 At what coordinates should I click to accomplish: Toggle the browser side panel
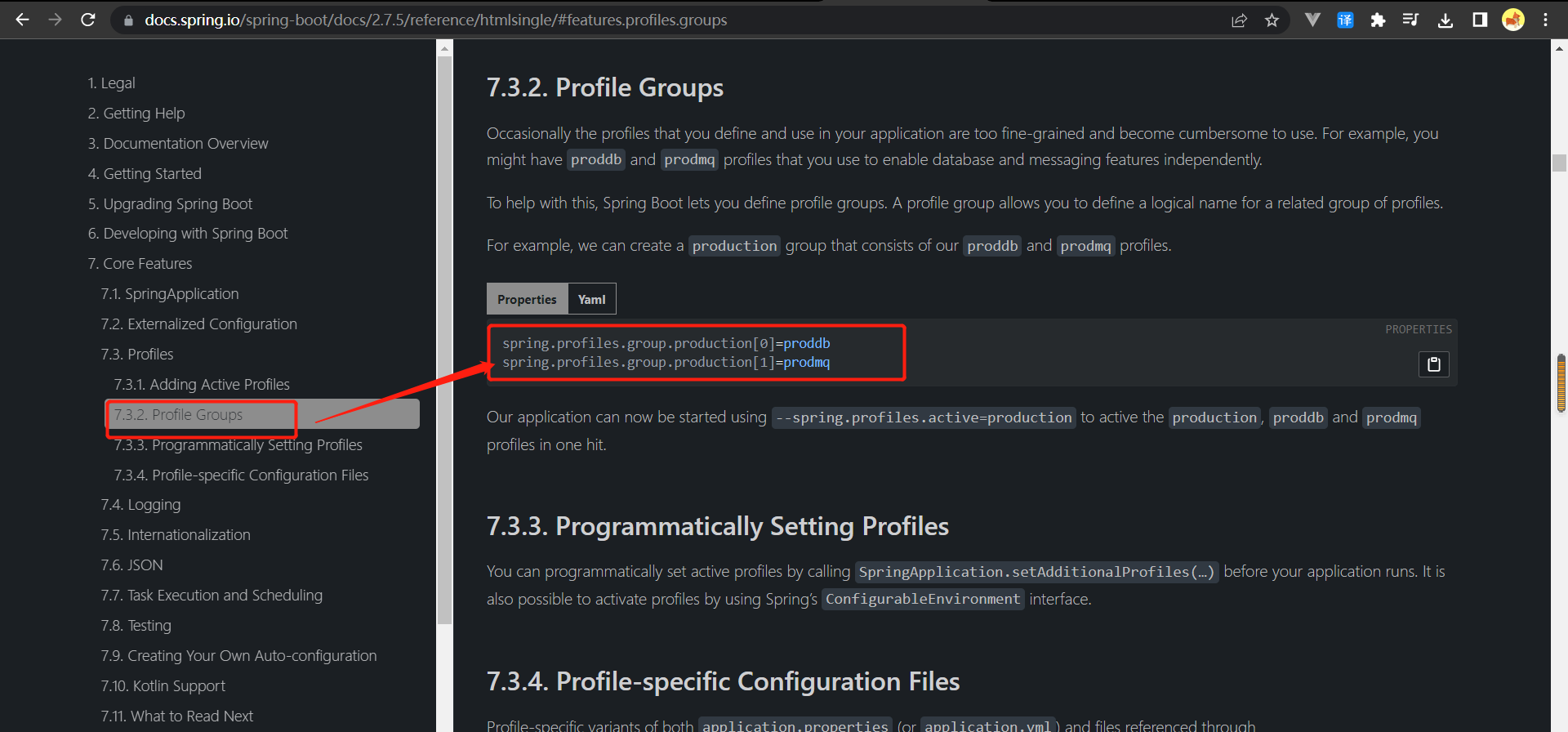click(x=1480, y=20)
